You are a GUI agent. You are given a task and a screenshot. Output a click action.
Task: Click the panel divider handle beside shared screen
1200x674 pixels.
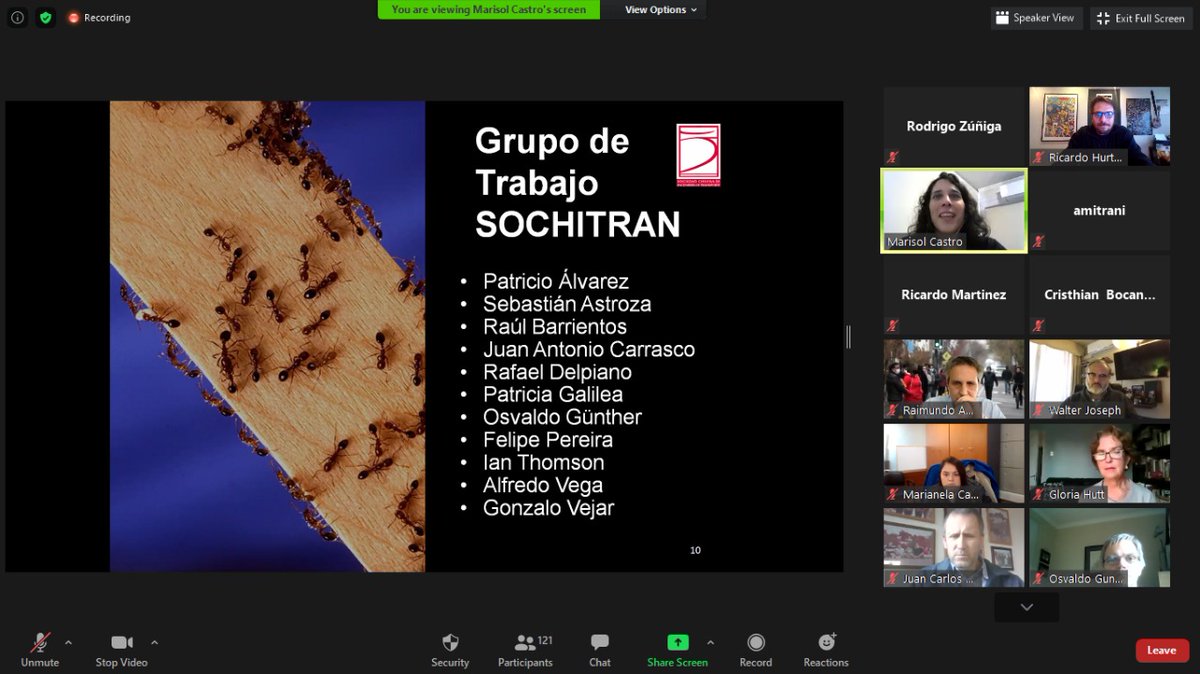pos(849,337)
